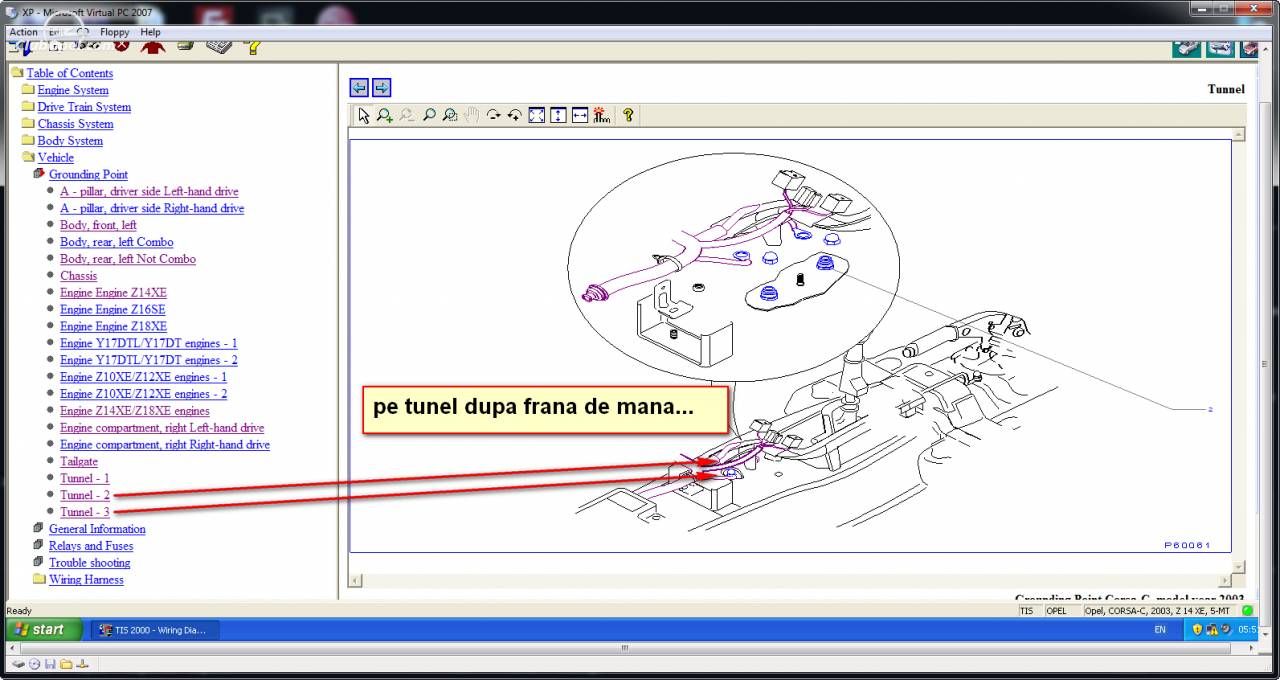Viewport: 1280px width, 680px height.
Task: Click the EN language indicator
Action: (1160, 630)
